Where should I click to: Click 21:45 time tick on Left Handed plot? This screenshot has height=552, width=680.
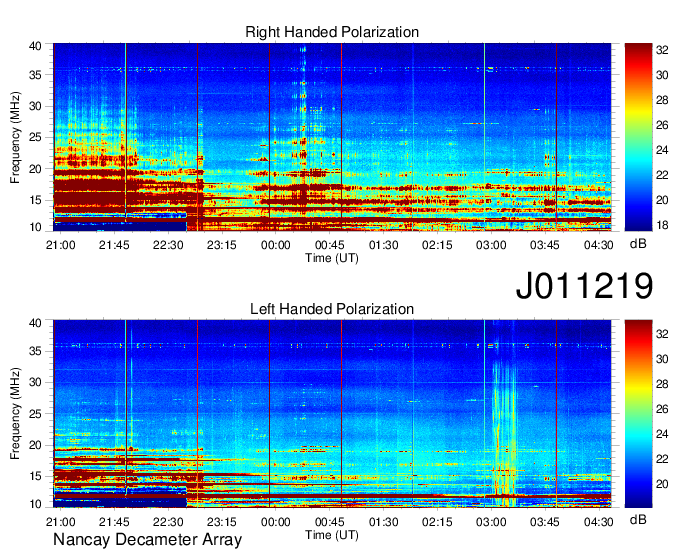tap(114, 522)
